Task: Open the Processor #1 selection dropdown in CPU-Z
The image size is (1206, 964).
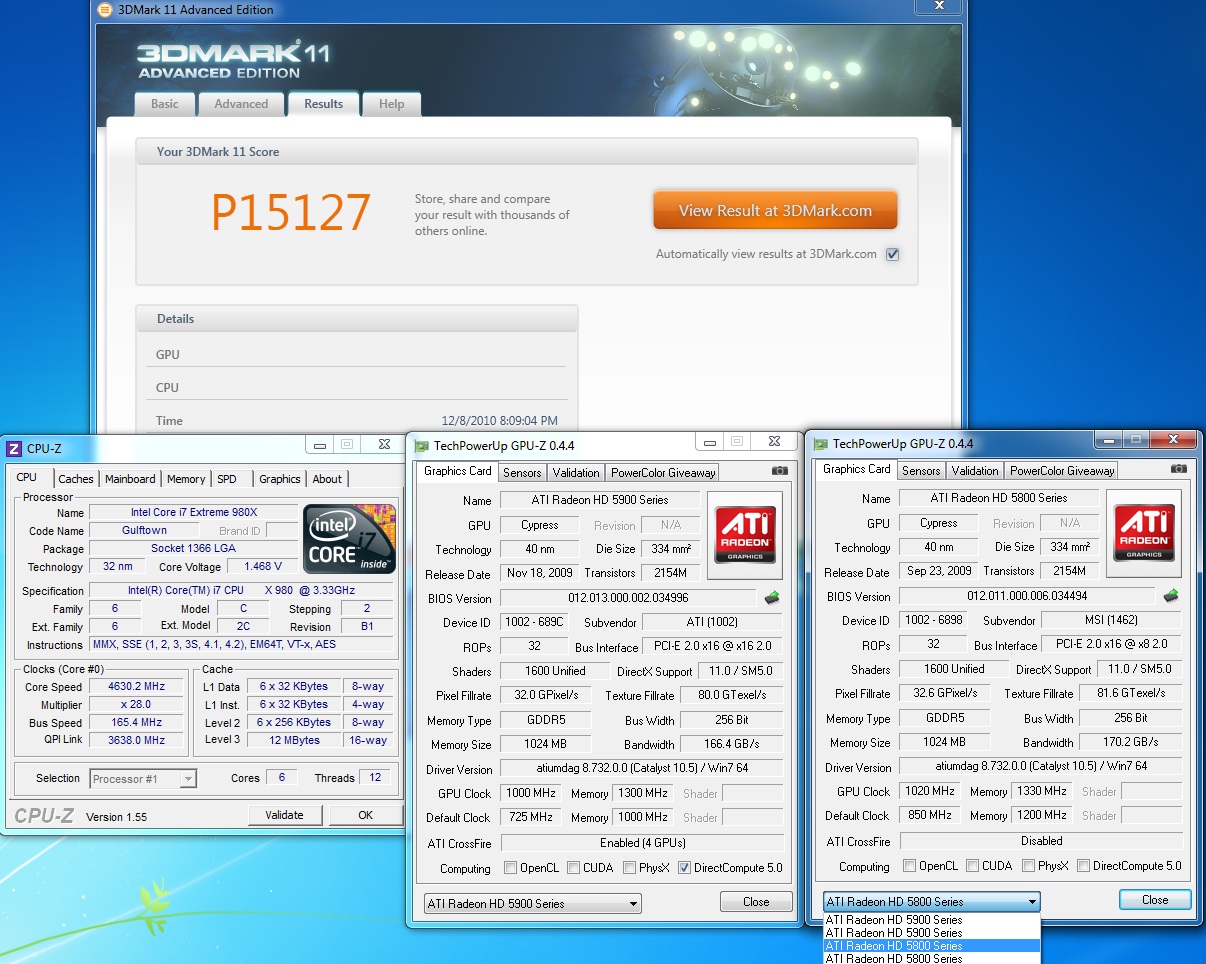Action: coord(143,778)
